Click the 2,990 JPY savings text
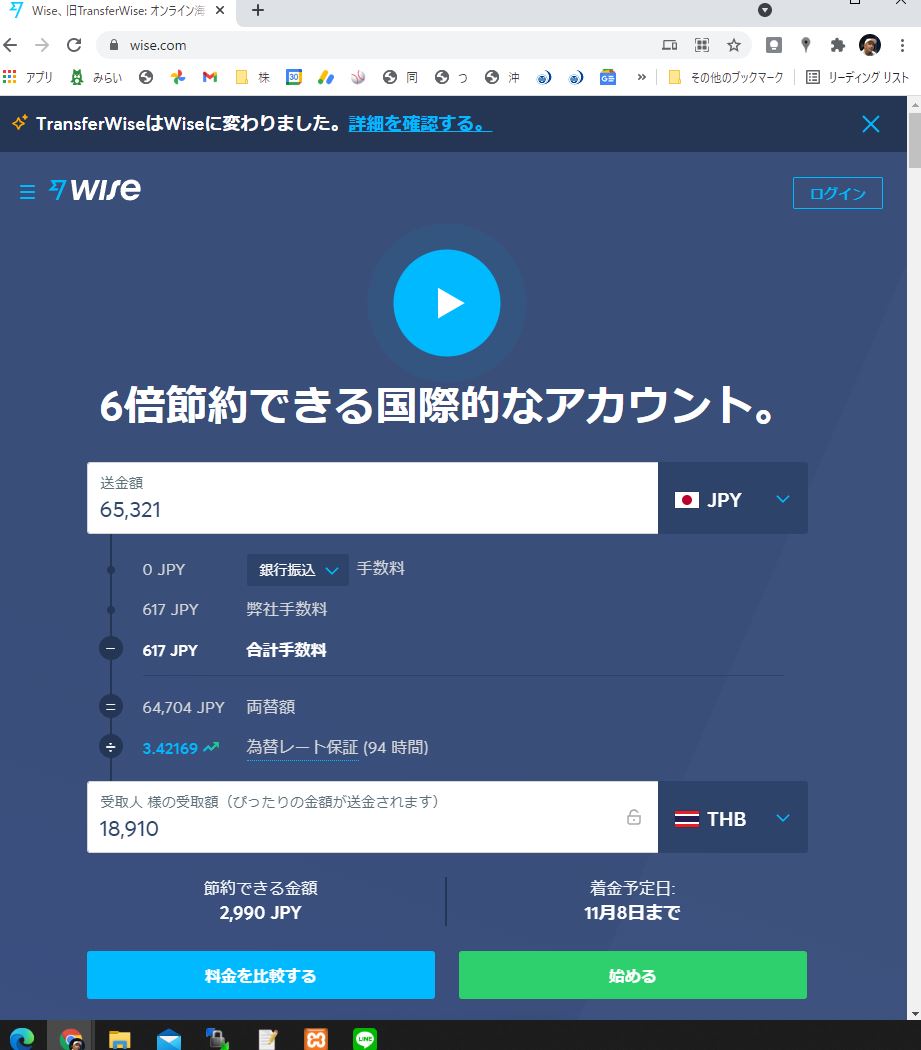The height and width of the screenshot is (1050, 921). click(261, 912)
